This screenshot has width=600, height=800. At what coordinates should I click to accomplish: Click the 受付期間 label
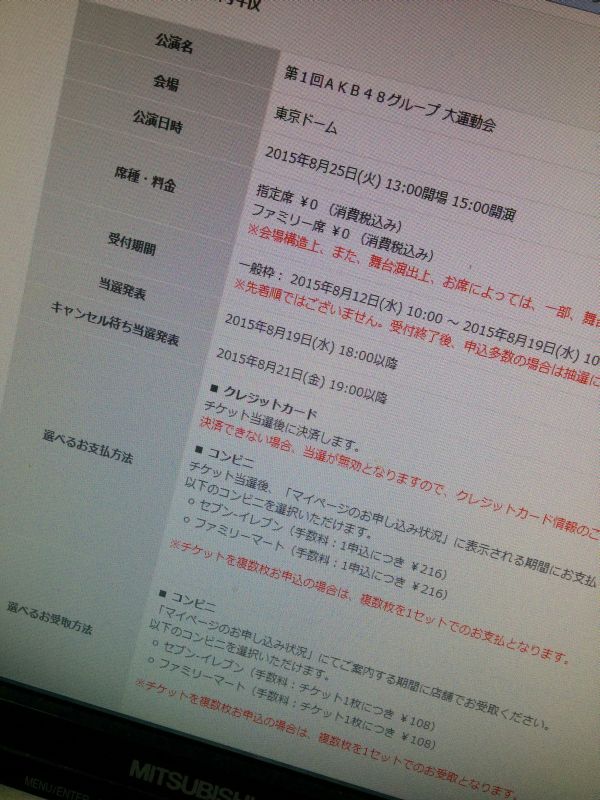132,243
